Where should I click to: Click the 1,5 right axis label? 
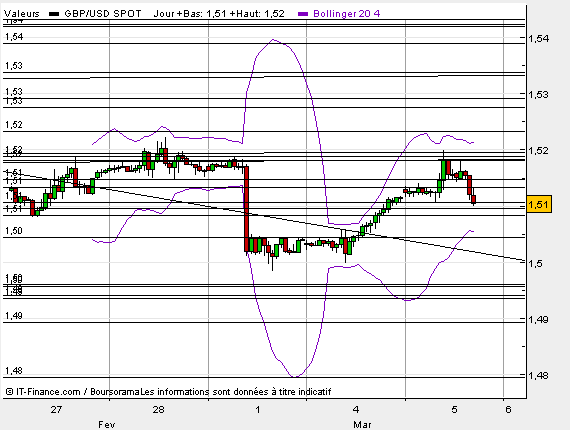click(535, 263)
